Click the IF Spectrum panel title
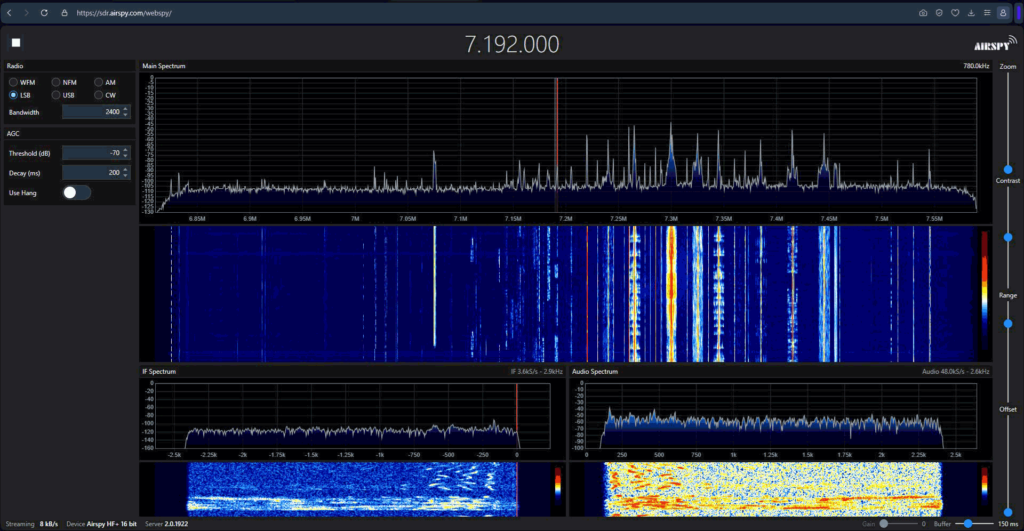Image resolution: width=1024 pixels, height=531 pixels. [x=159, y=372]
